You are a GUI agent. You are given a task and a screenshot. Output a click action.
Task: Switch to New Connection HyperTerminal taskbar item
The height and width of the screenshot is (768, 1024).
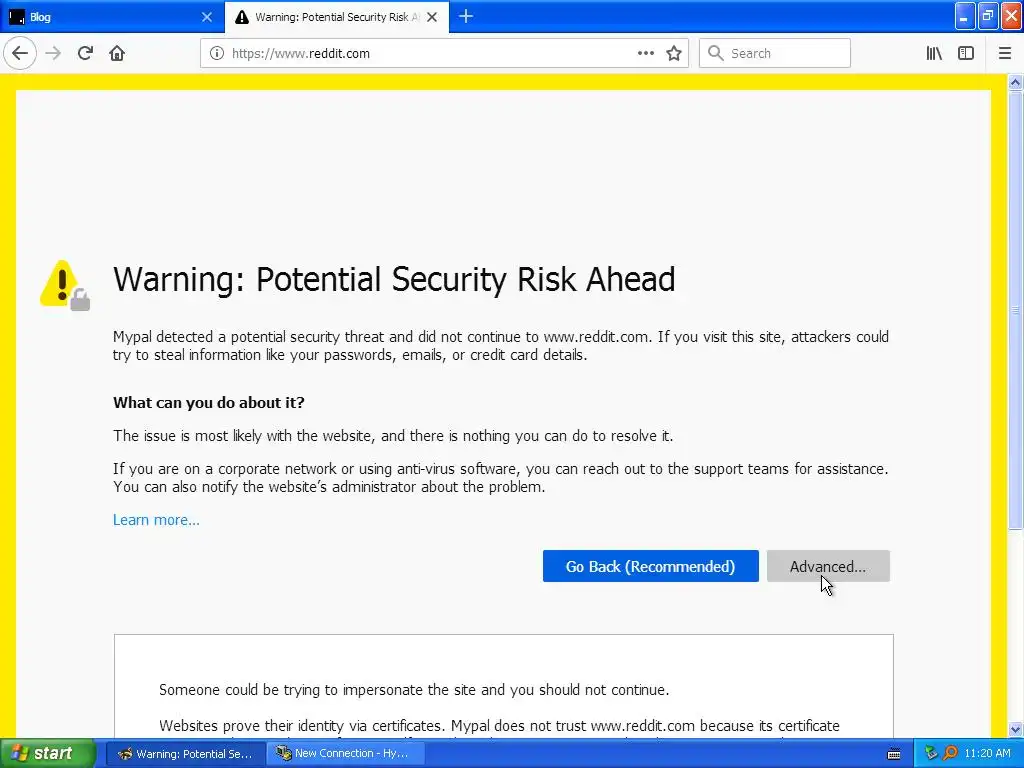click(x=346, y=754)
